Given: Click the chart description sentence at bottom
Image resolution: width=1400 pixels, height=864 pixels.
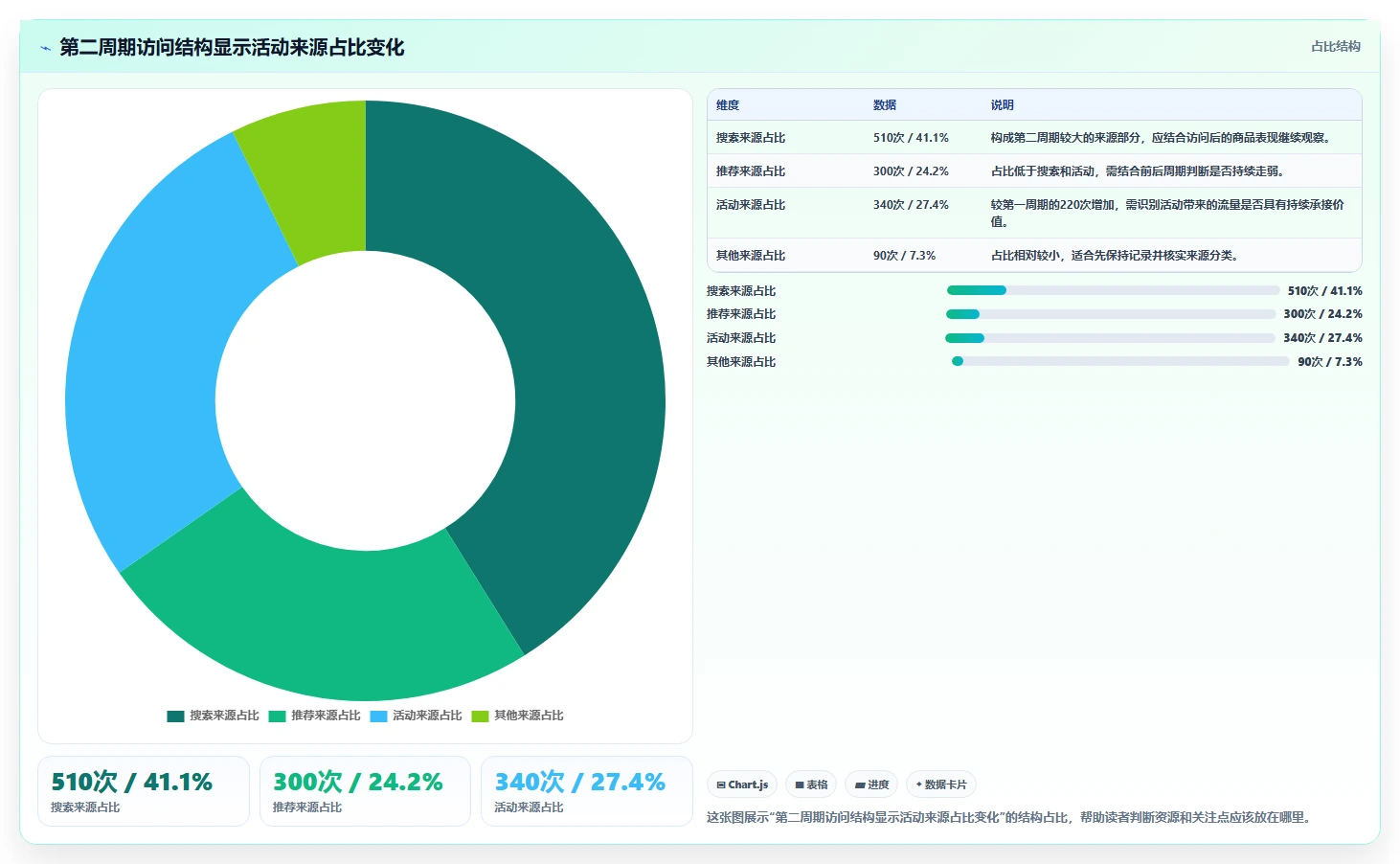Looking at the screenshot, I should [x=1011, y=817].
